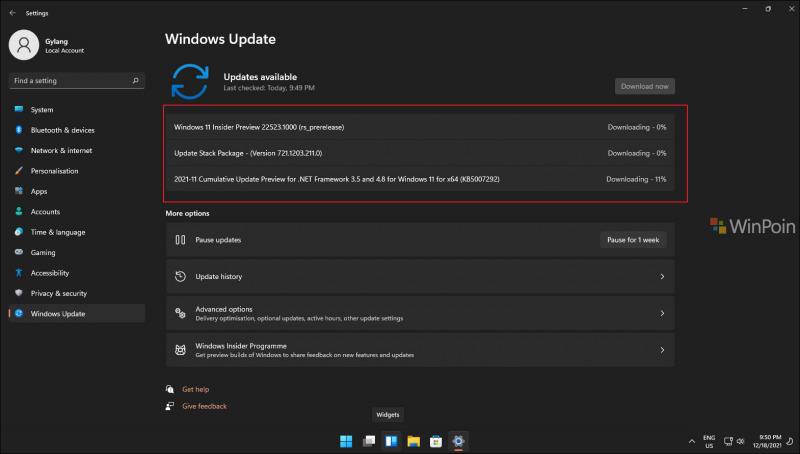Select Accounts in the sidebar menu

click(45, 212)
